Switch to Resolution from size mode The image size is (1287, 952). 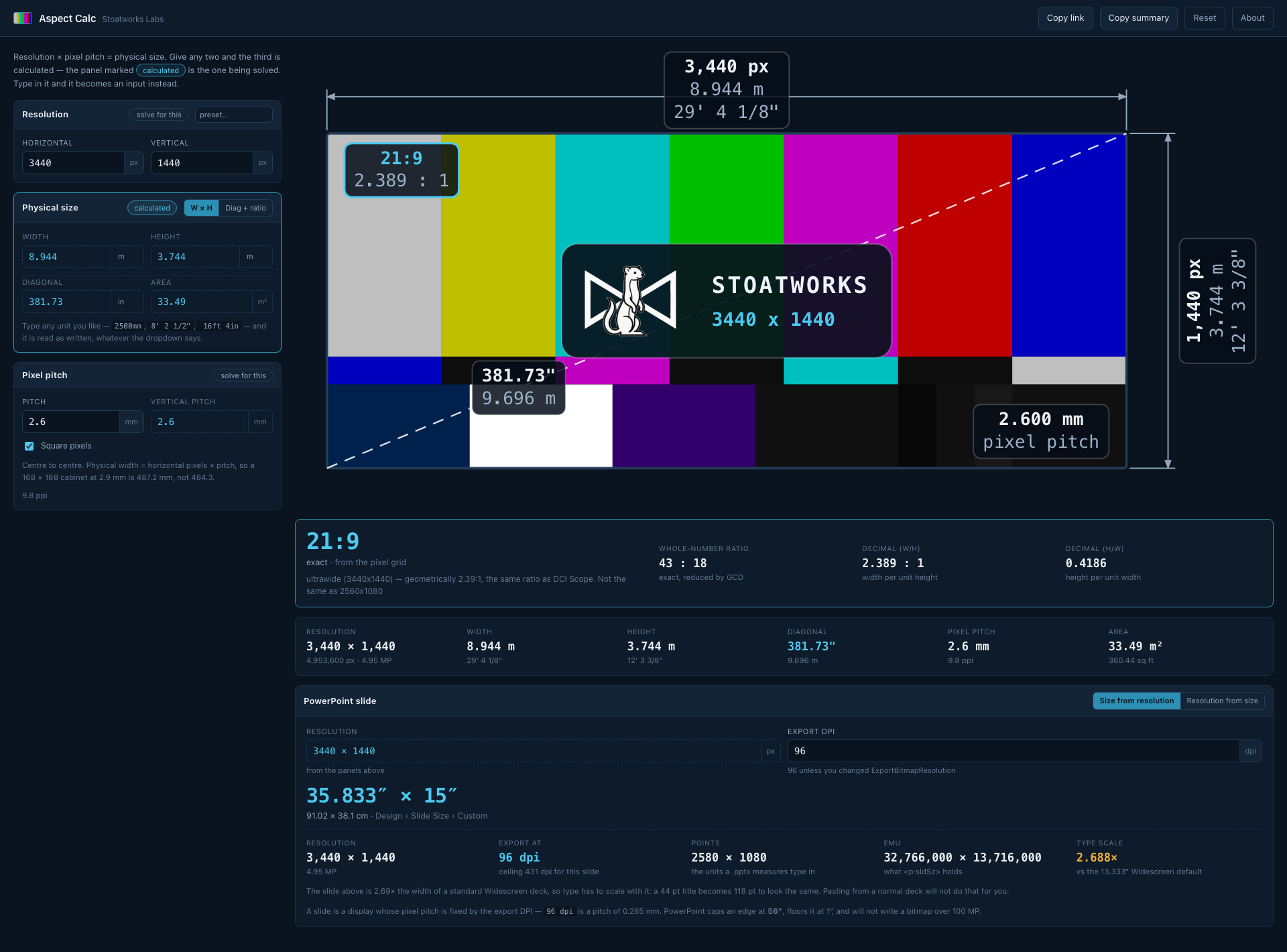point(1222,701)
